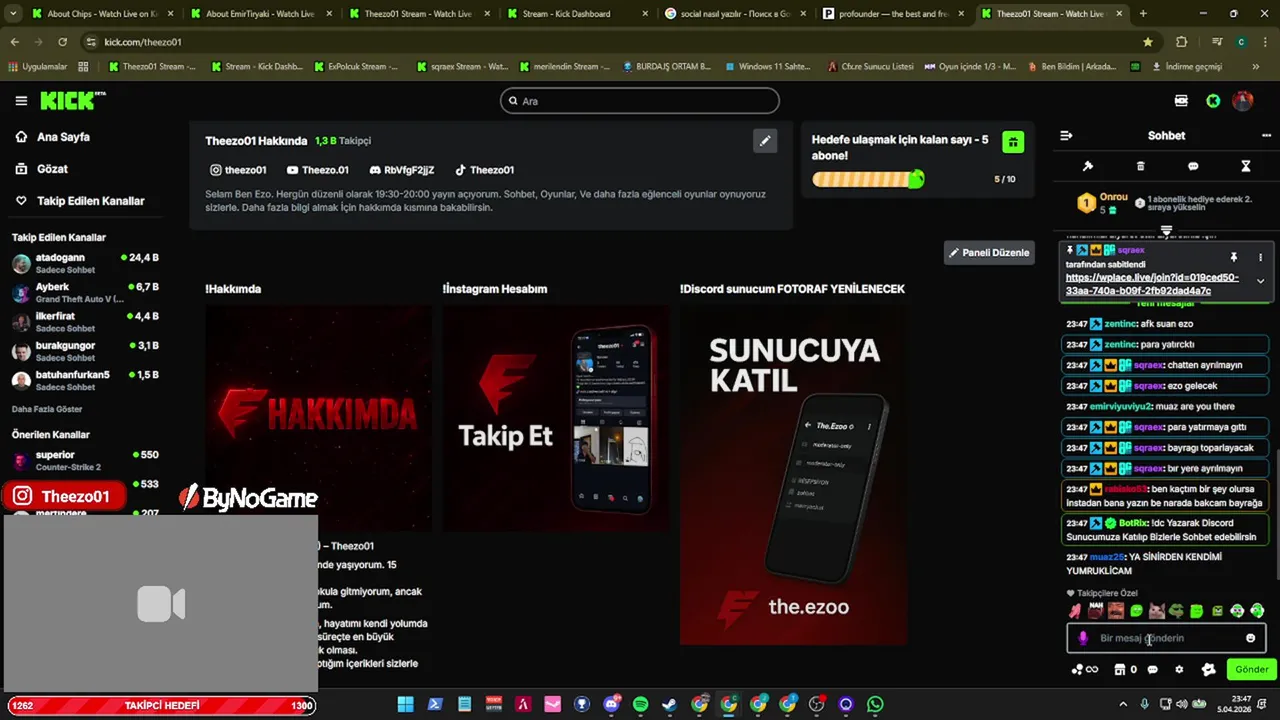
Task: Open the Theezo01 TikTok link
Action: tap(484, 170)
